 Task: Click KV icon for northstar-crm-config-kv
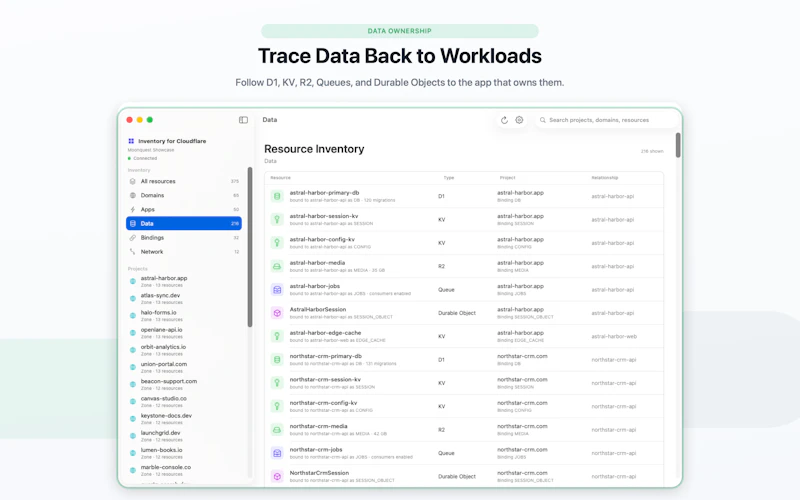click(x=277, y=407)
